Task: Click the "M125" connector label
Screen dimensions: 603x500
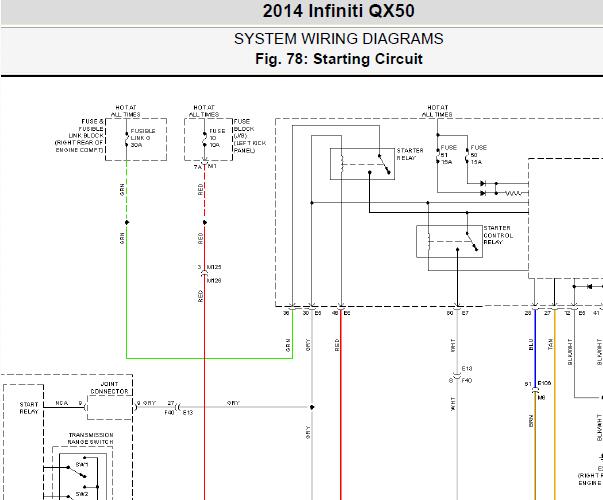Action: click(x=214, y=267)
